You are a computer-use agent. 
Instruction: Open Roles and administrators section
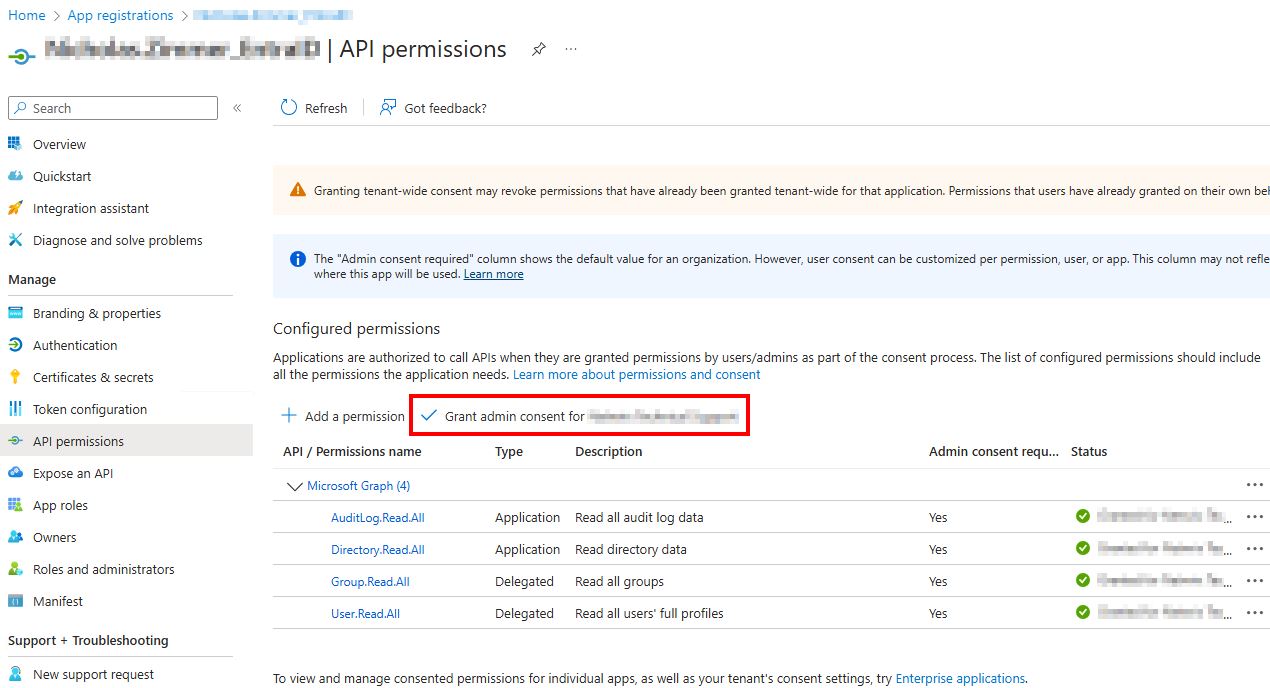[103, 569]
